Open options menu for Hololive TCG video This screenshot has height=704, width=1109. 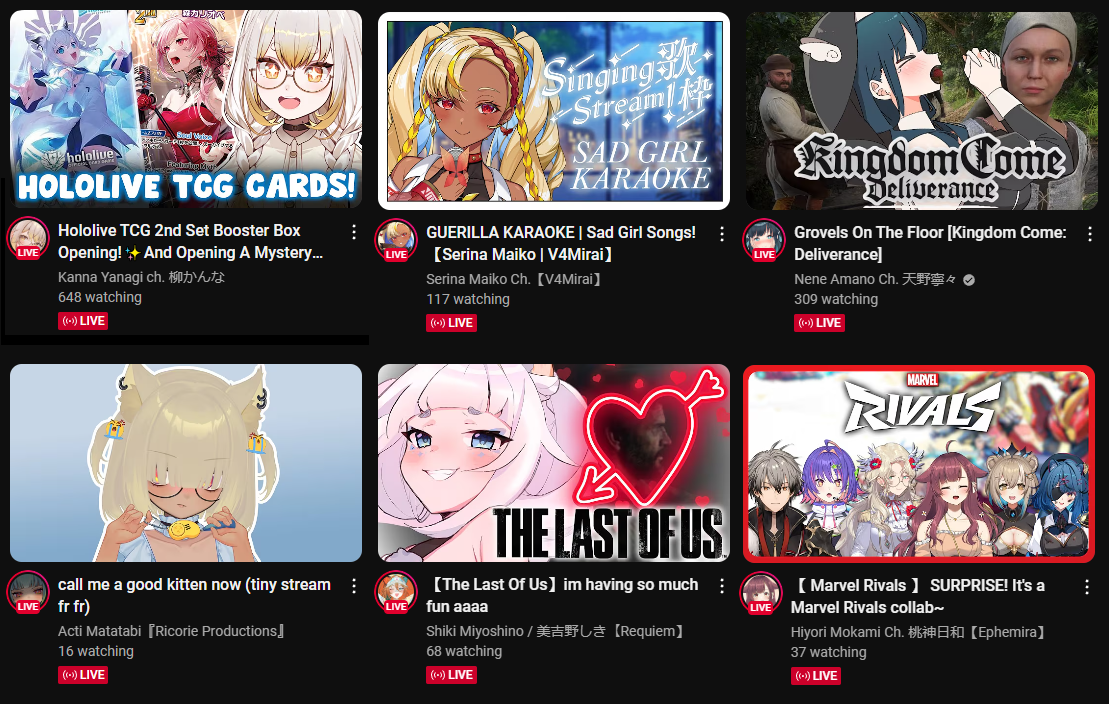pos(354,232)
